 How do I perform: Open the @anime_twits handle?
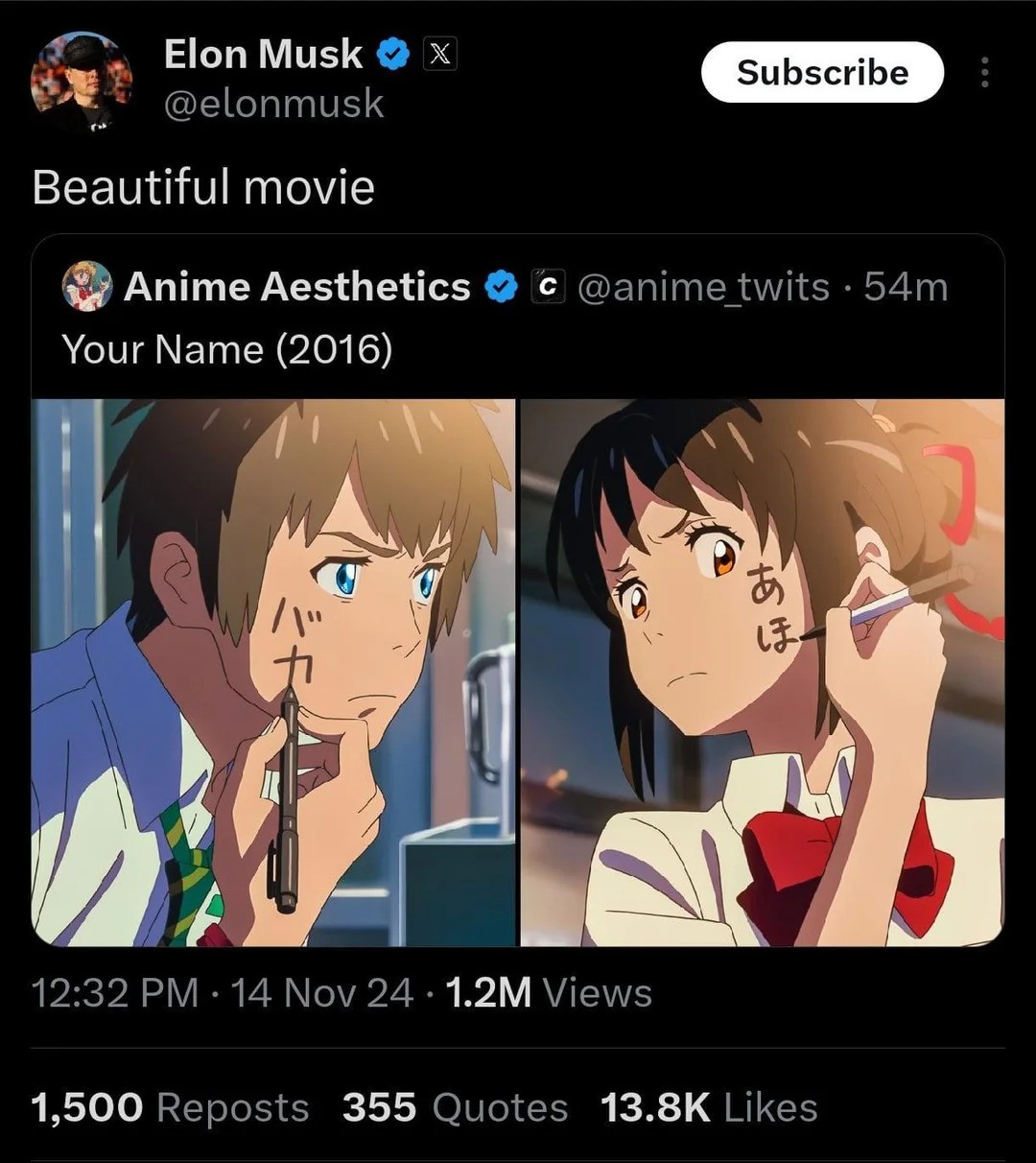[x=703, y=287]
